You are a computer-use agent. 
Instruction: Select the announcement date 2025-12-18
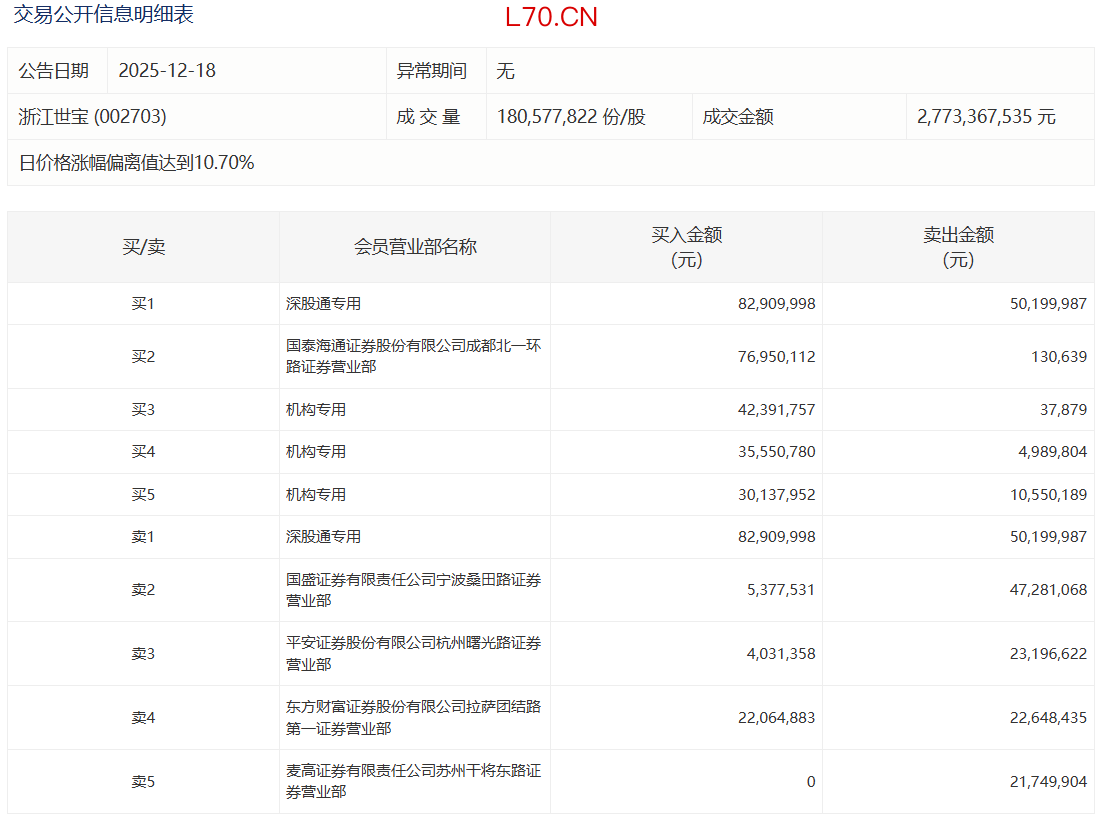click(x=167, y=71)
